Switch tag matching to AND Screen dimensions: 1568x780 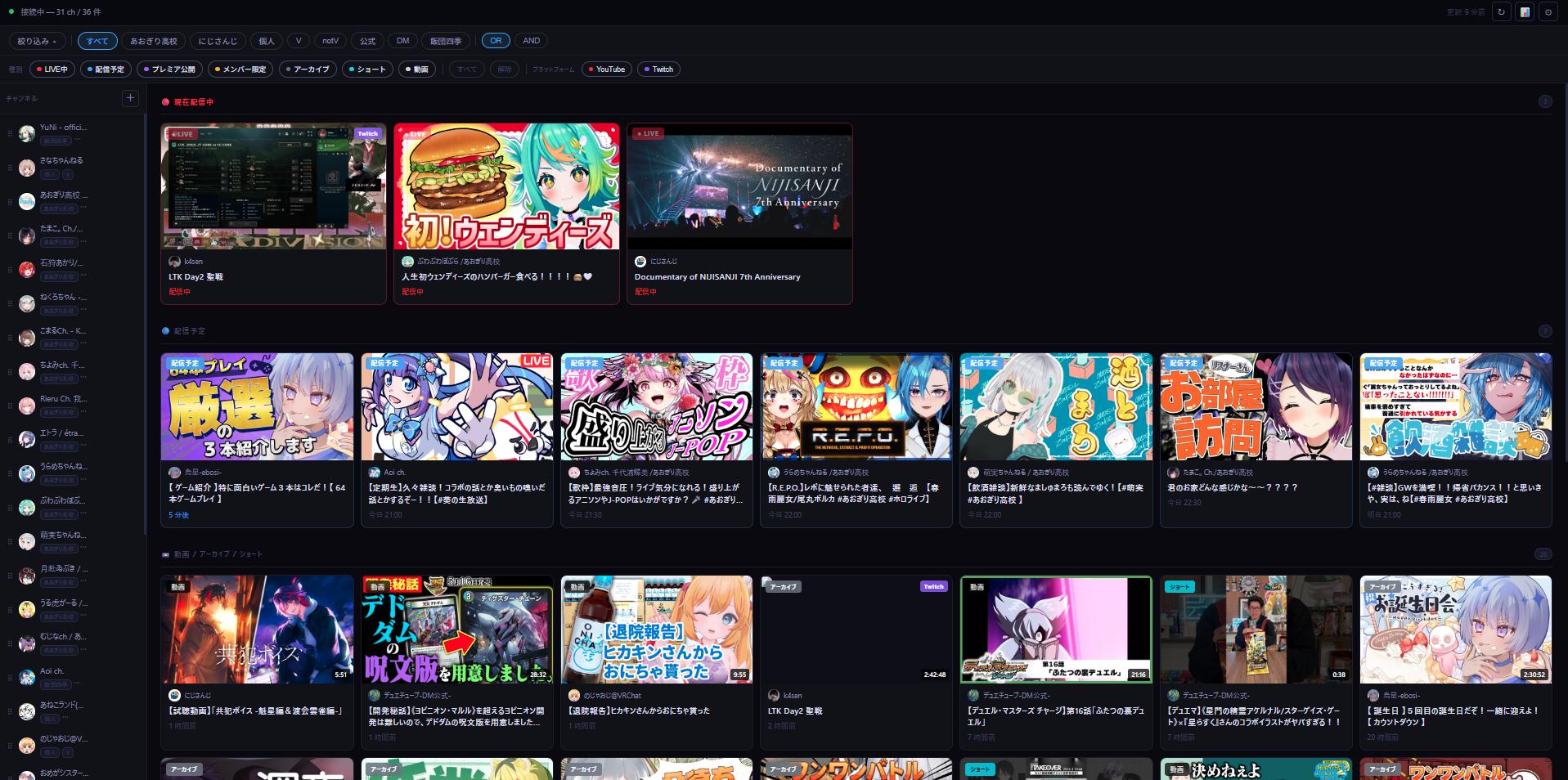532,41
